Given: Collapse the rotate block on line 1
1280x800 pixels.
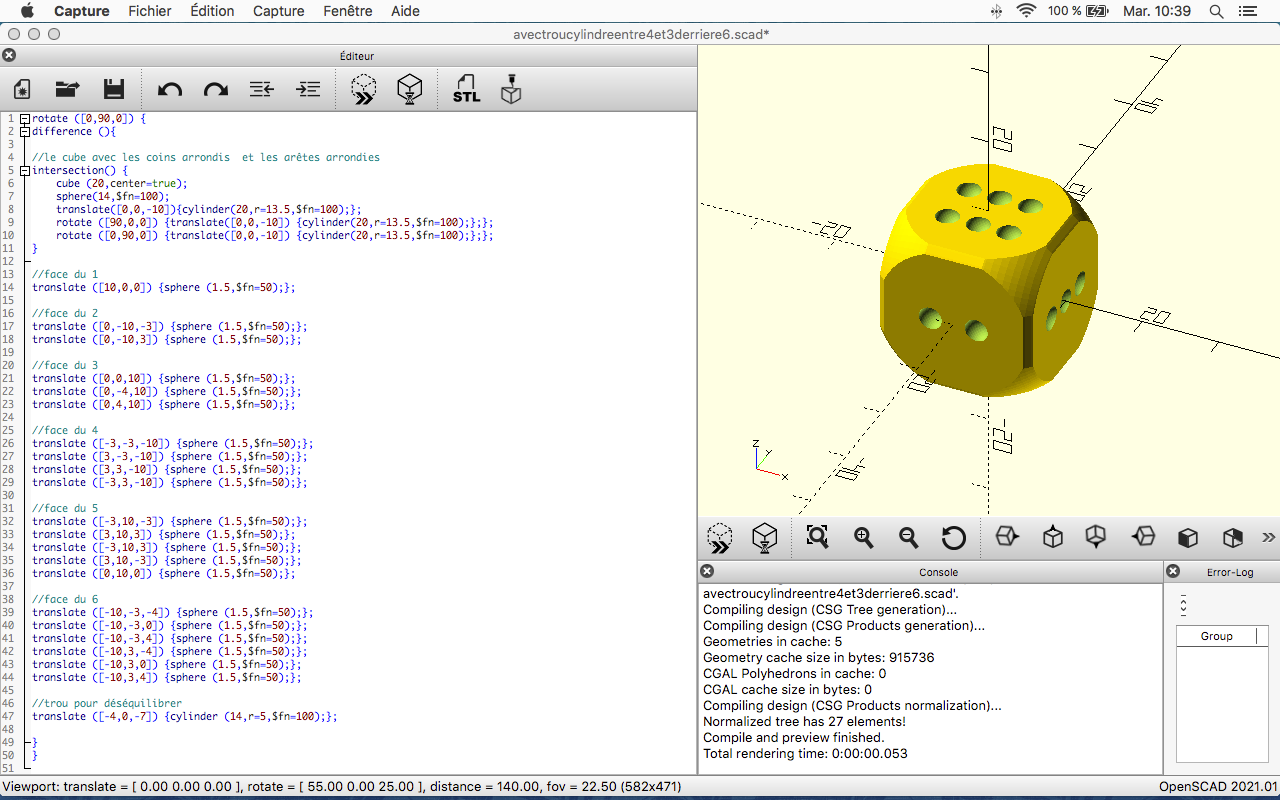Looking at the screenshot, I should [x=25, y=119].
